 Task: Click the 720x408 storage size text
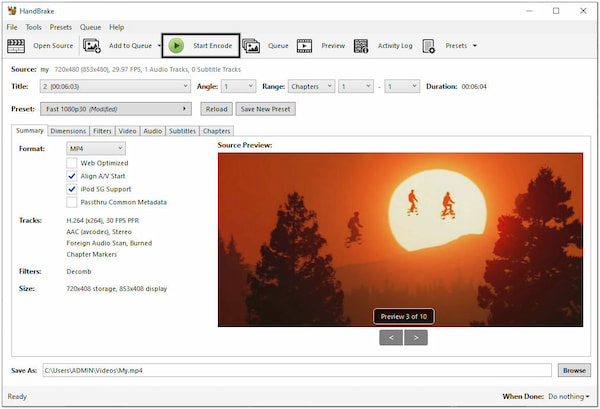click(117, 288)
